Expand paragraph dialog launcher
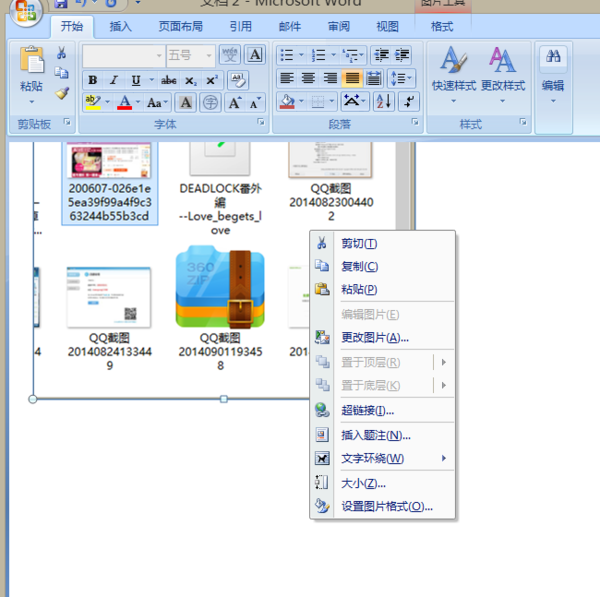 (415, 122)
